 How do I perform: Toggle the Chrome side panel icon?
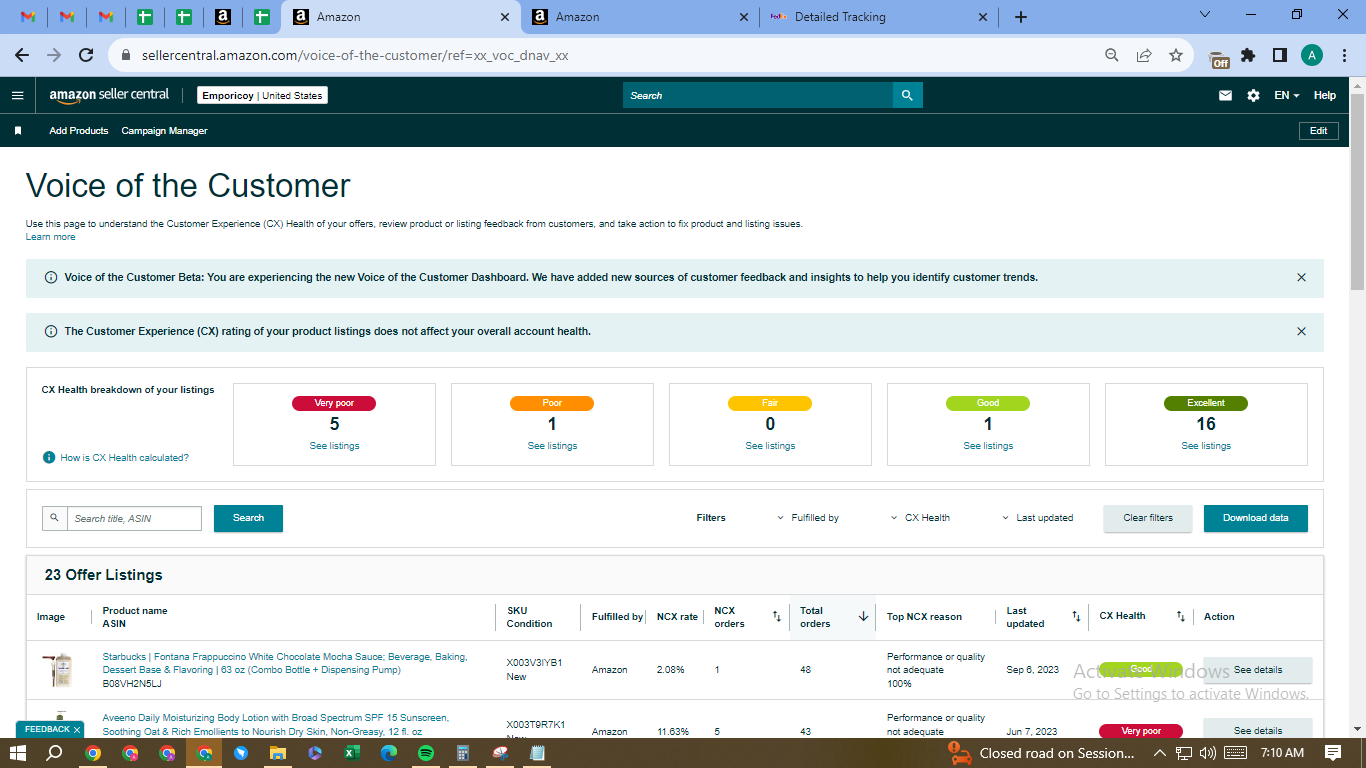tap(1279, 55)
